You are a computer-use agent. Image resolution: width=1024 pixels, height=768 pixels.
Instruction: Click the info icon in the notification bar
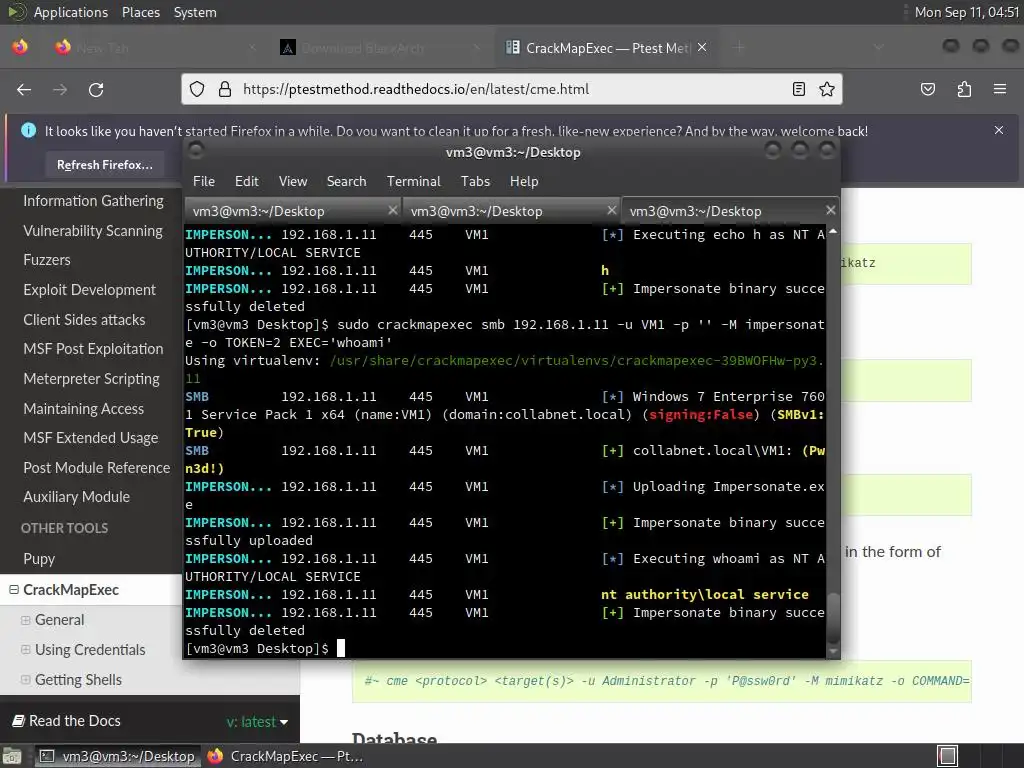click(29, 131)
